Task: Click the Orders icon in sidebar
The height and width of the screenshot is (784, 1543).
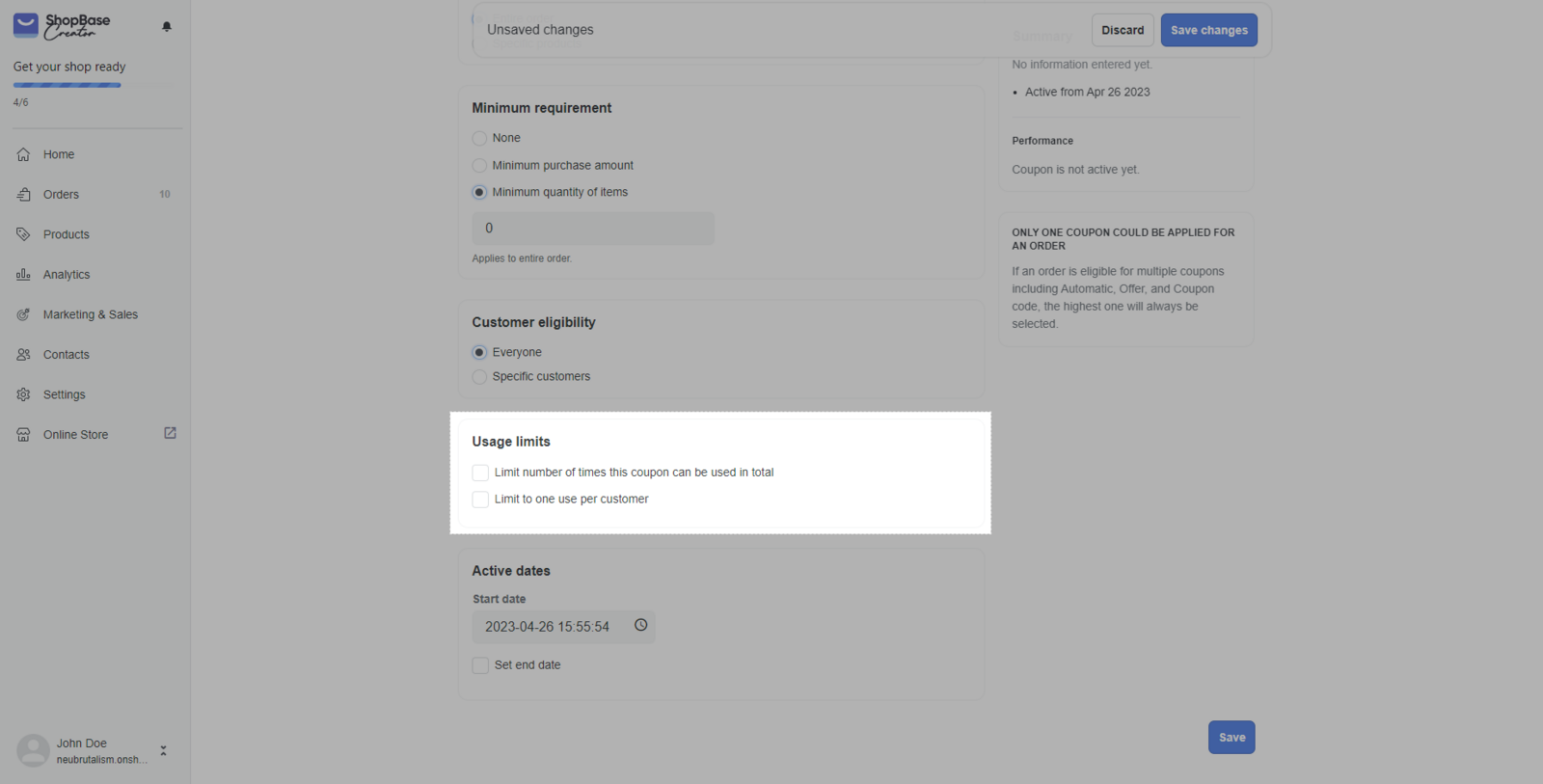Action: pyautogui.click(x=23, y=195)
